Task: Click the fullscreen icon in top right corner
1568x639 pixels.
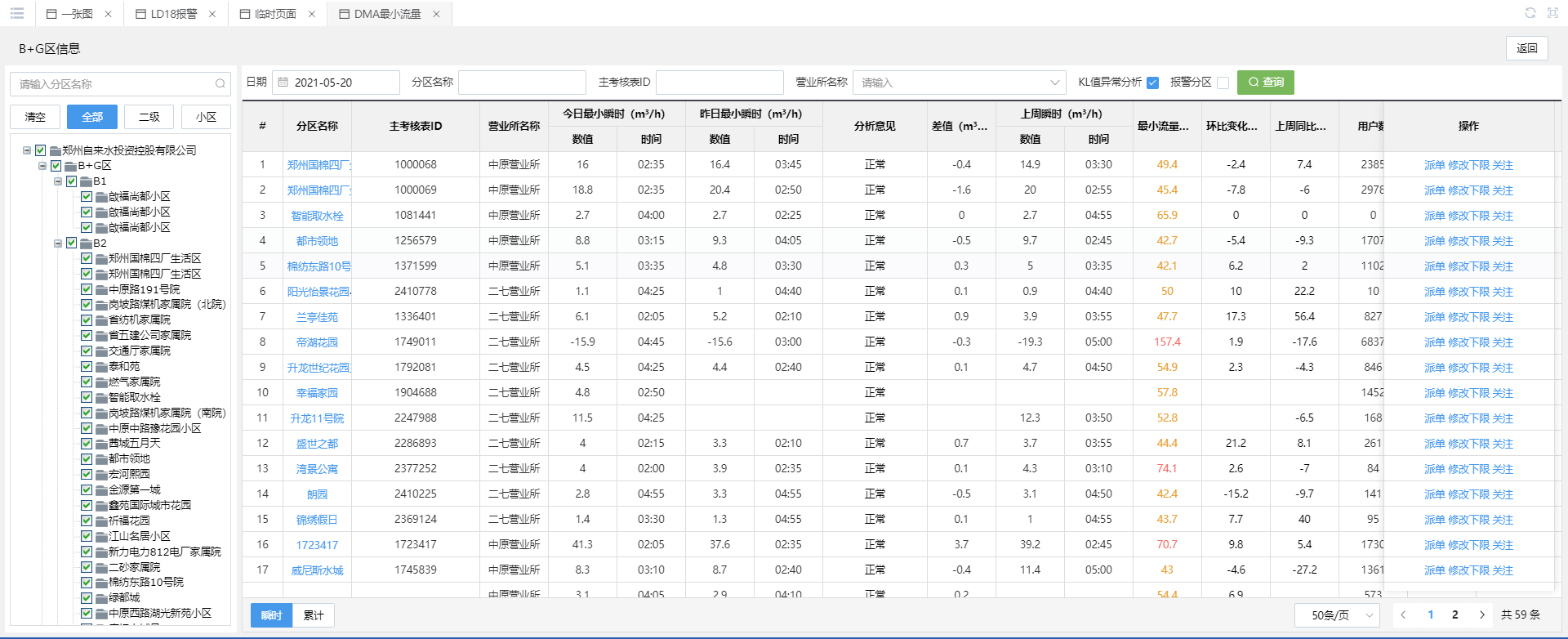Action: point(1552,13)
